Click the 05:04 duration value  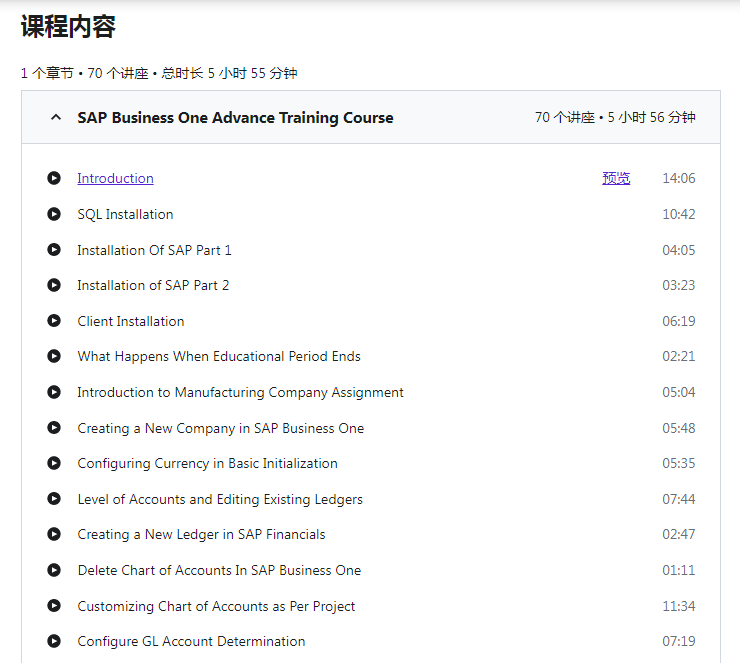[679, 392]
